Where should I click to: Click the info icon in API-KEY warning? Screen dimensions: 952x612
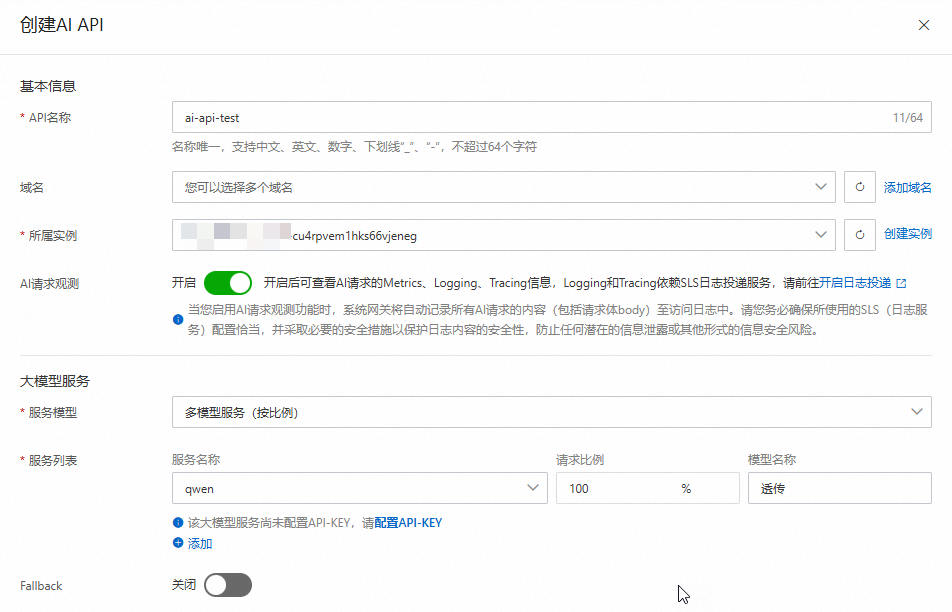[177, 521]
